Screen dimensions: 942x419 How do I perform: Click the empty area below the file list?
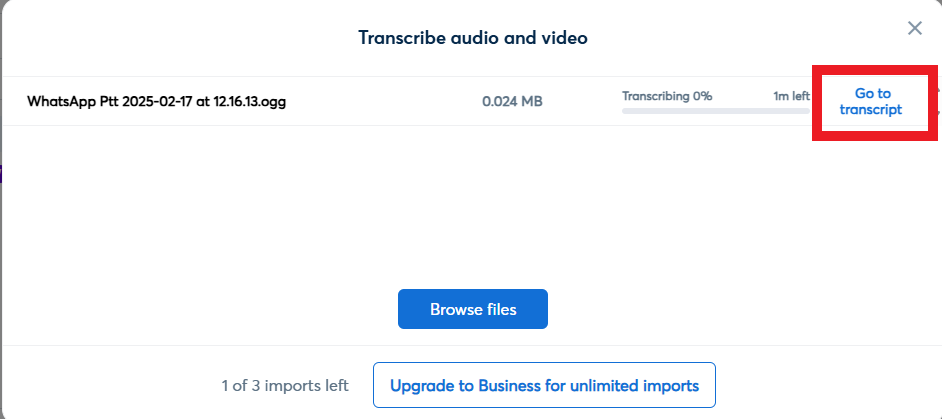pos(471,204)
